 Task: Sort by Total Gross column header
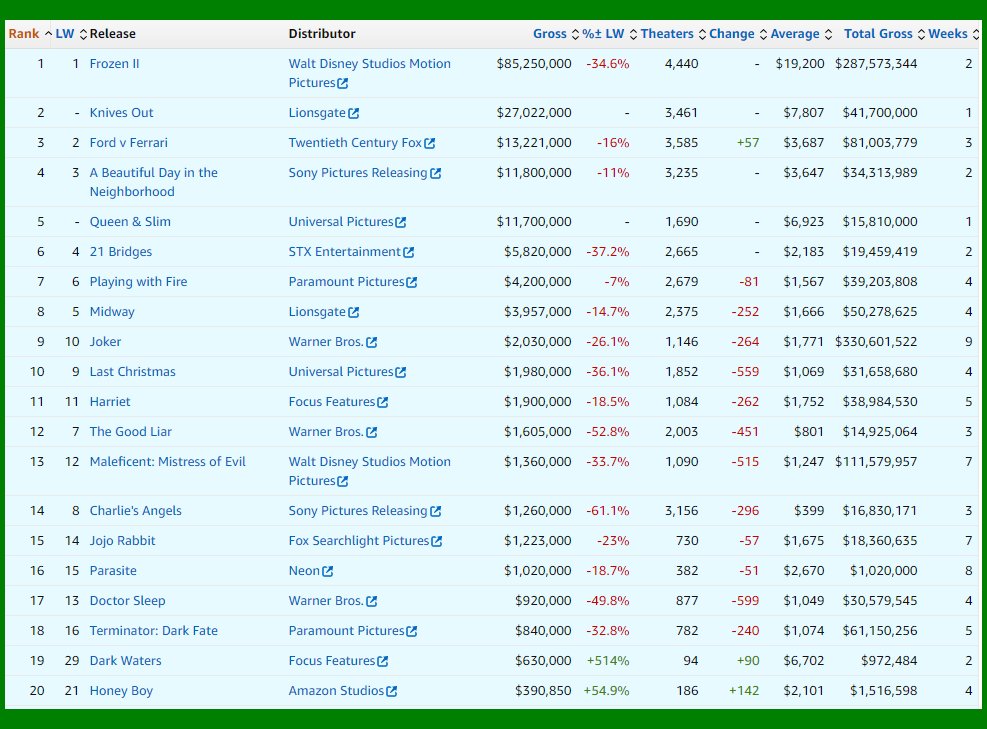(877, 34)
